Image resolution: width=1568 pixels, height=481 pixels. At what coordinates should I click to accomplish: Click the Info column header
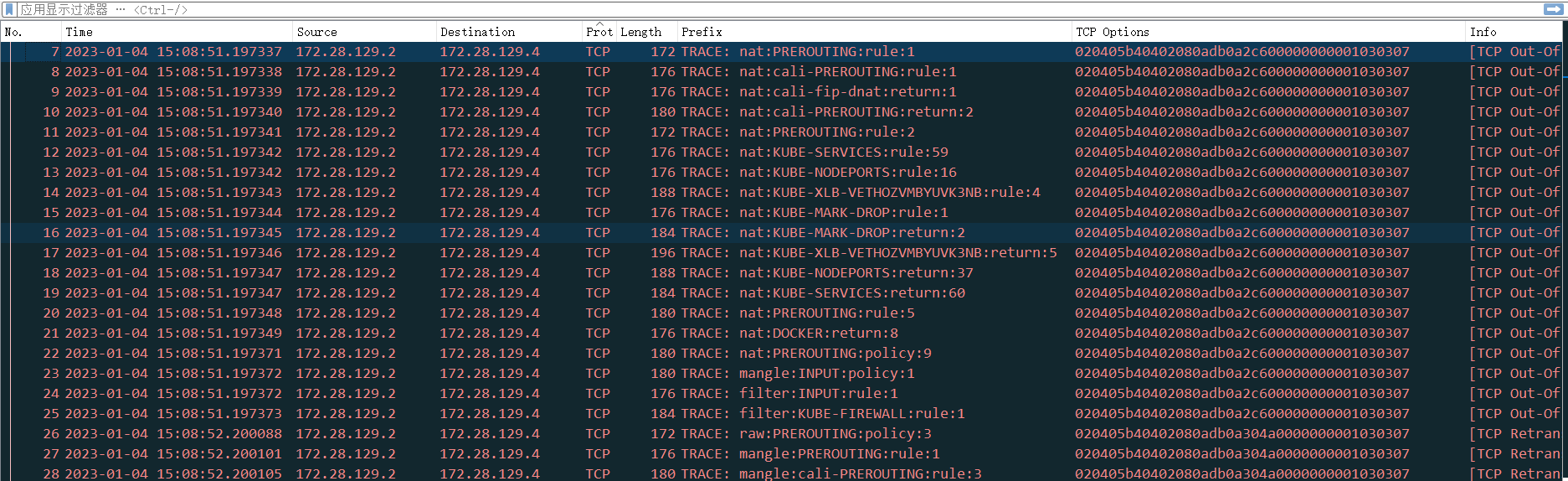(1507, 32)
